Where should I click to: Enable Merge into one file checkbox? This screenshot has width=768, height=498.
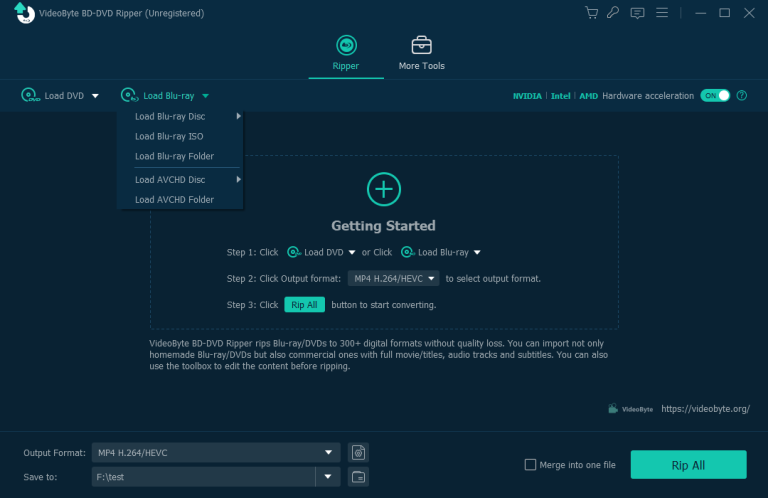pos(530,465)
